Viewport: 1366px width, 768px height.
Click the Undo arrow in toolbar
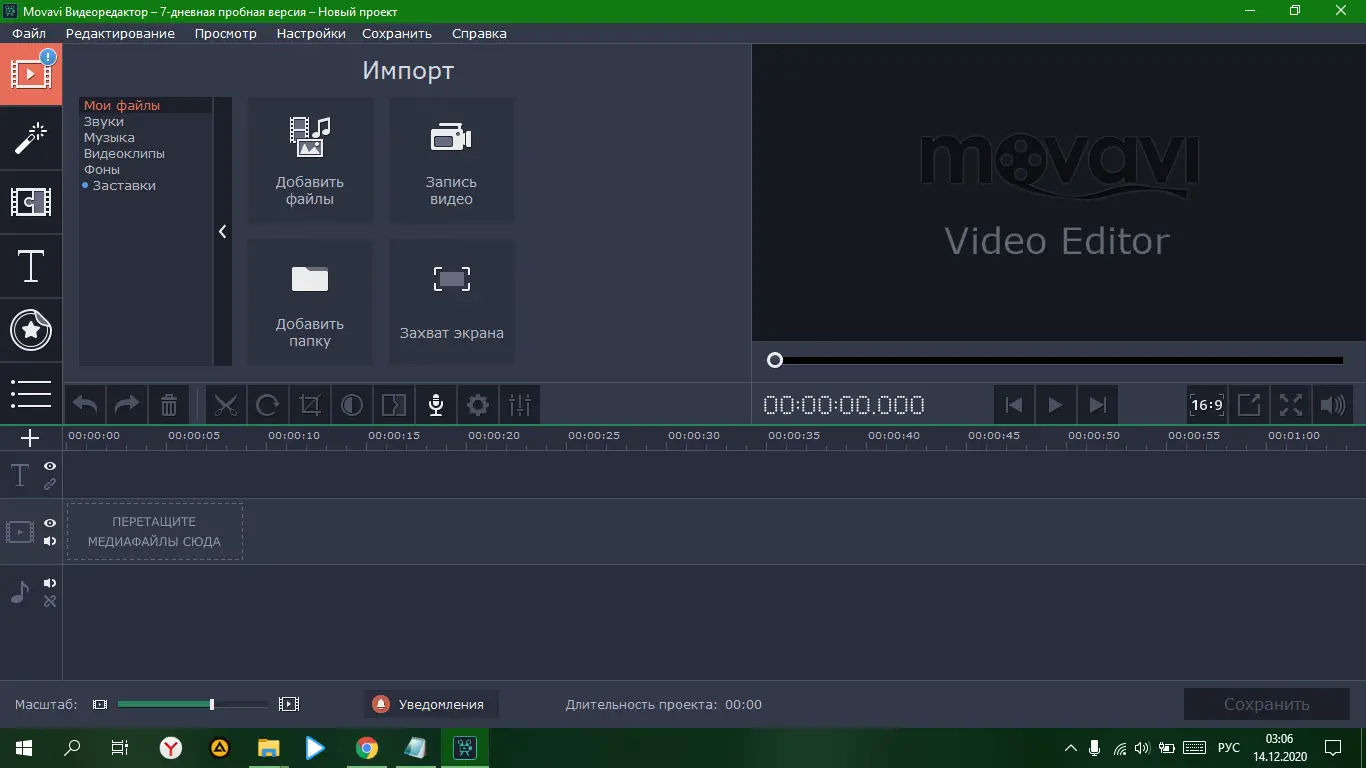(x=85, y=405)
